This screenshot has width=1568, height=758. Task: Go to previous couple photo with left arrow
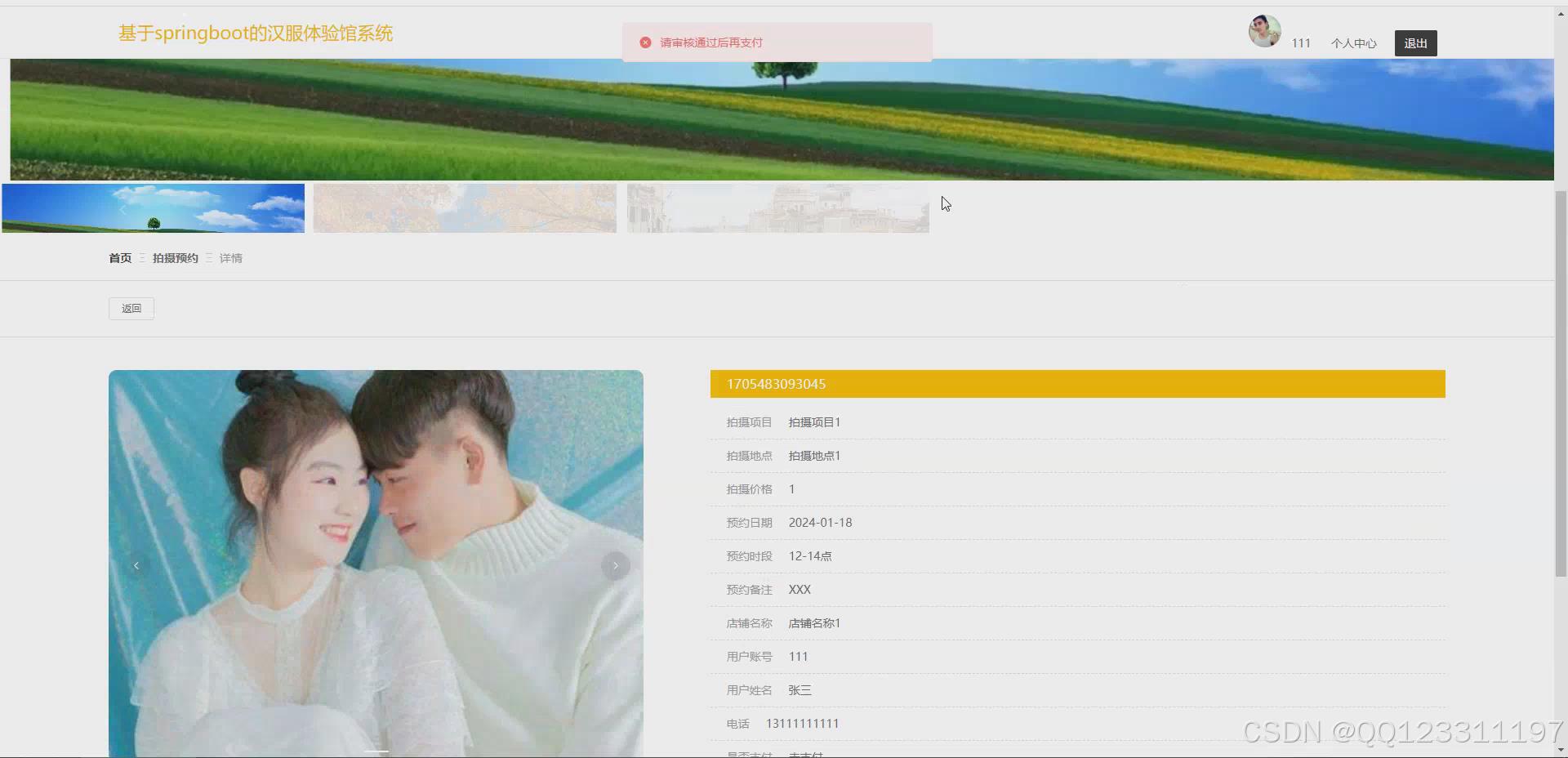click(x=136, y=565)
